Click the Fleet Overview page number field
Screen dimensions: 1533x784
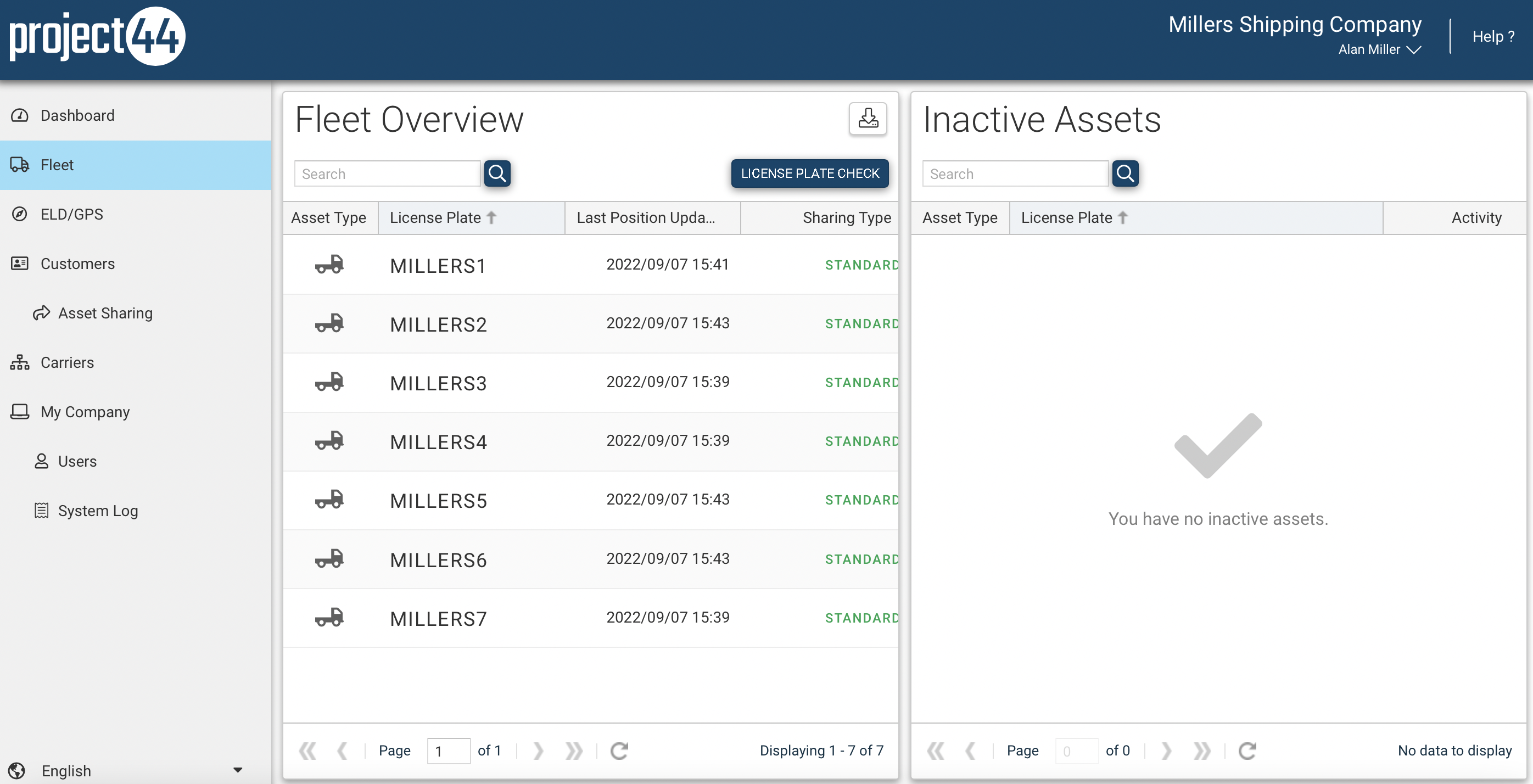449,751
